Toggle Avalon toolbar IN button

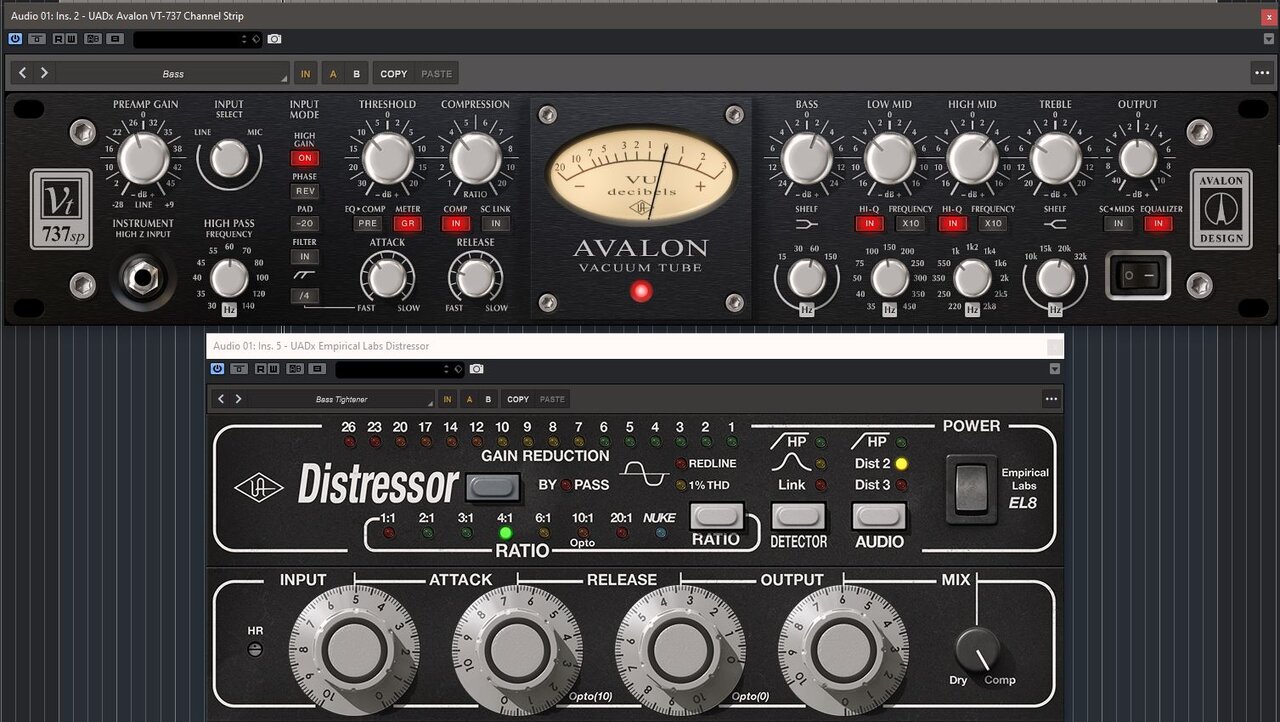pyautogui.click(x=305, y=73)
